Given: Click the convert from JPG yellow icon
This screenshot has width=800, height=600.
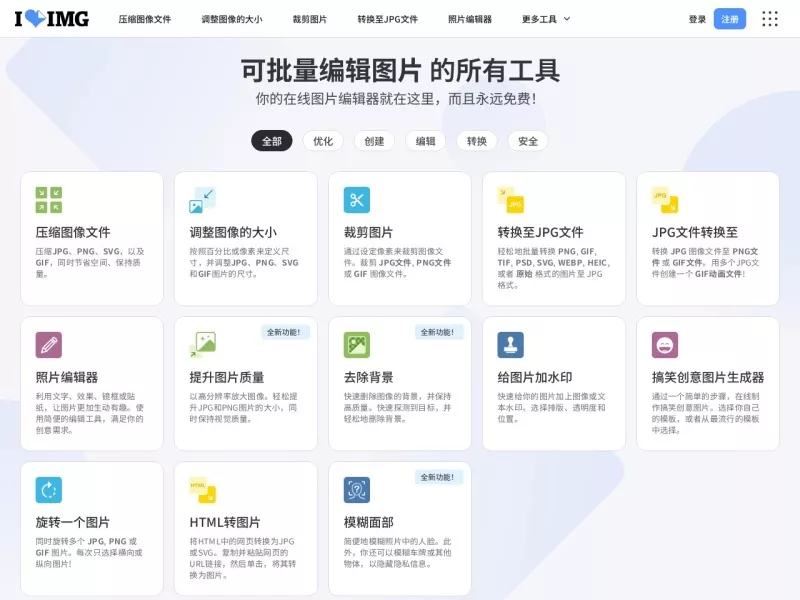Looking at the screenshot, I should [x=665, y=199].
